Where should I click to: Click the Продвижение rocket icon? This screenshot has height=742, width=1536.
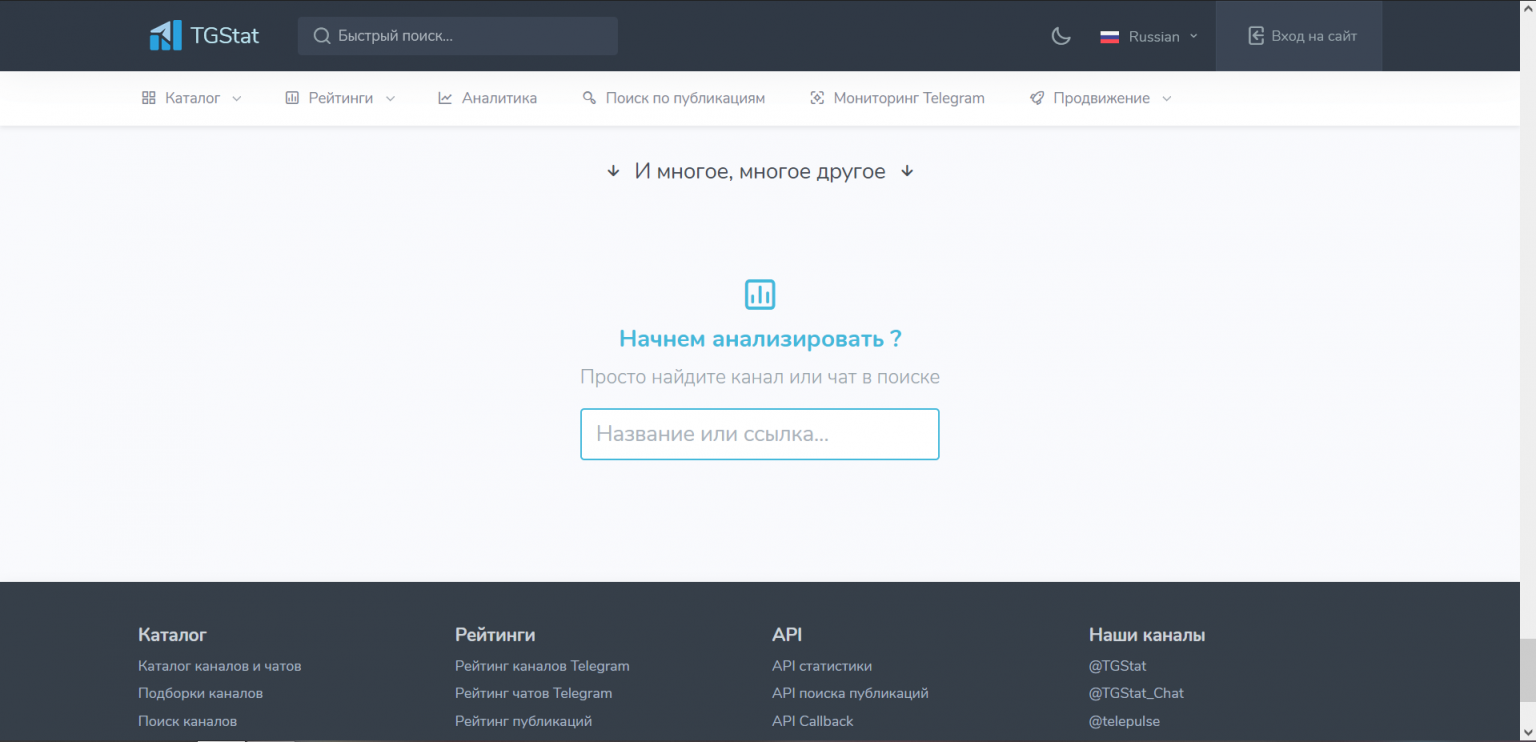tap(1037, 98)
